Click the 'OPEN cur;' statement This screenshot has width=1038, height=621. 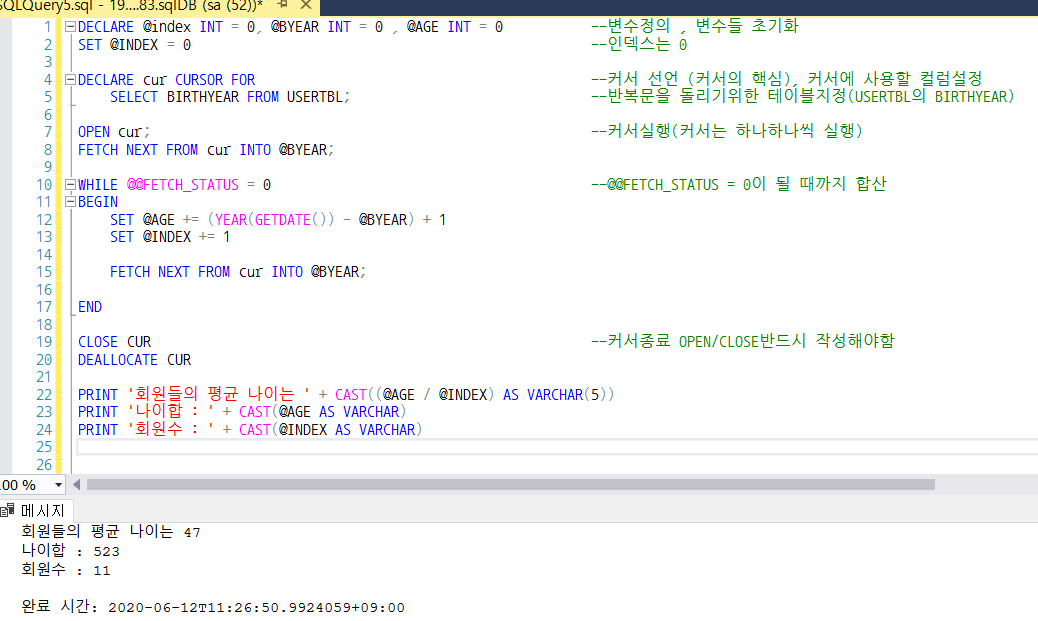pyautogui.click(x=114, y=132)
